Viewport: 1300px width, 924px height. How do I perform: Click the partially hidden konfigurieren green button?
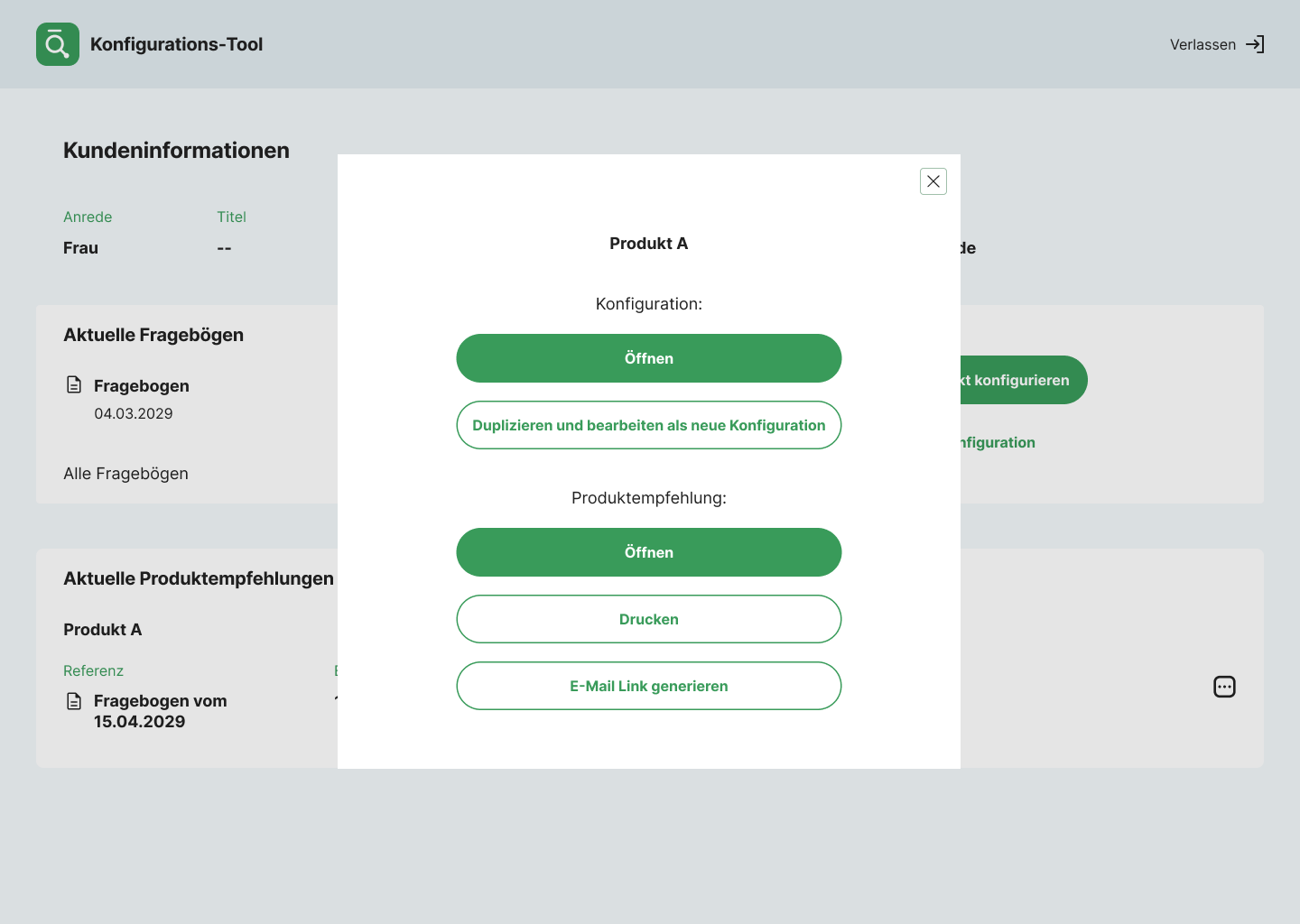[1024, 380]
